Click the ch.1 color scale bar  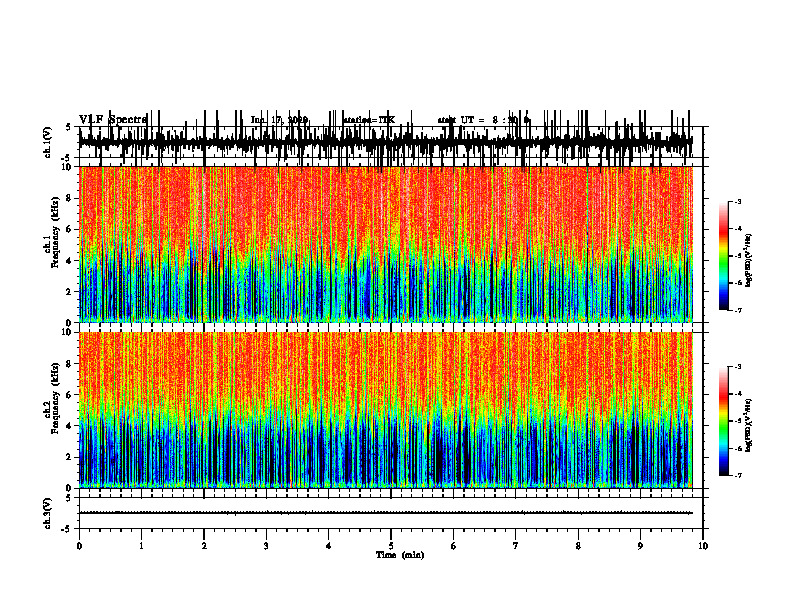pos(724,256)
